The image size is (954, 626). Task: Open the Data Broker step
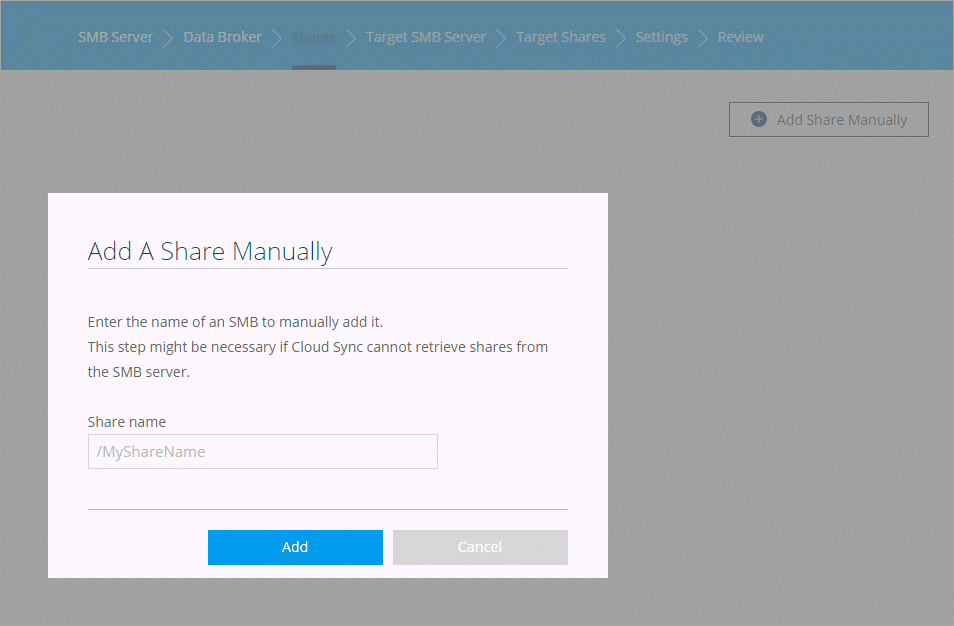click(x=222, y=37)
